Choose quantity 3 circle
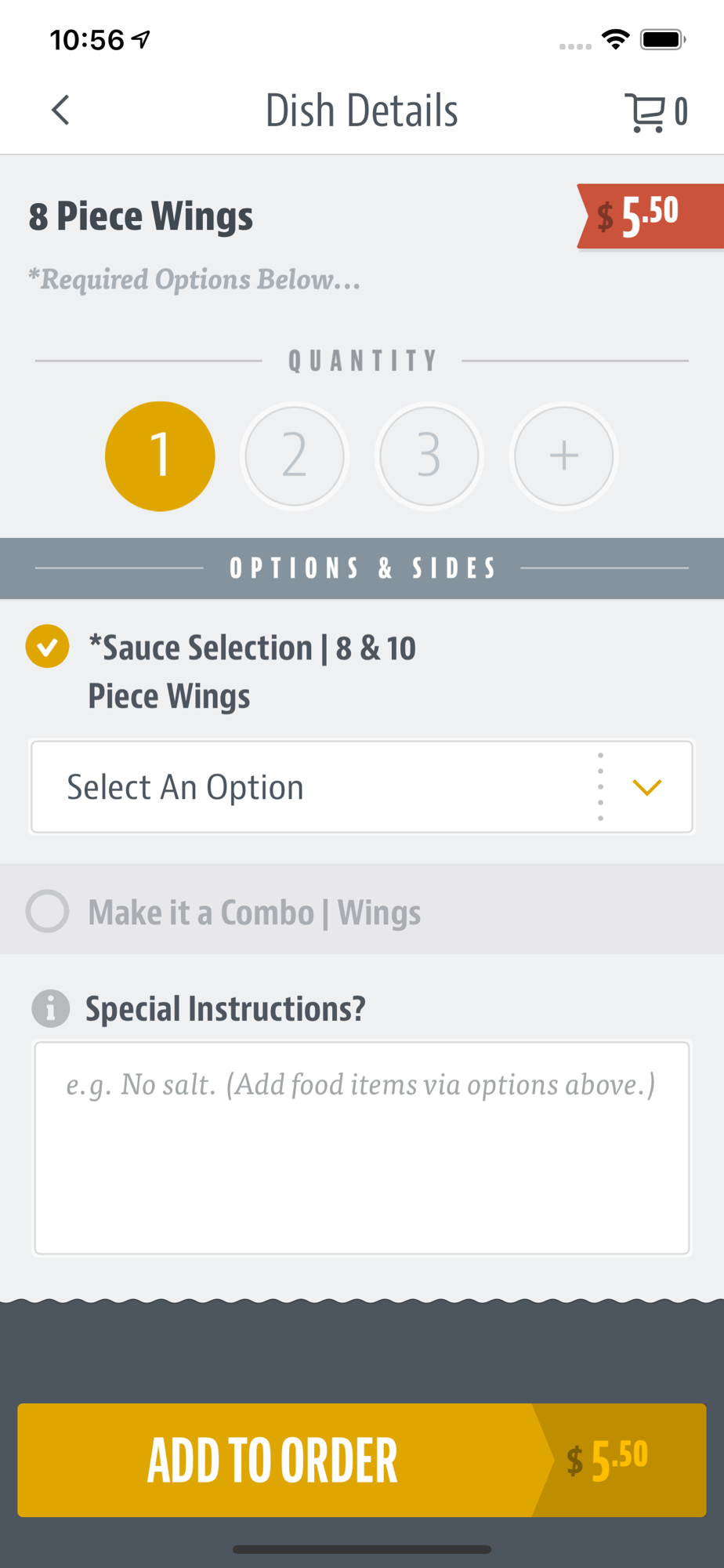The height and width of the screenshot is (1568, 724). point(429,456)
